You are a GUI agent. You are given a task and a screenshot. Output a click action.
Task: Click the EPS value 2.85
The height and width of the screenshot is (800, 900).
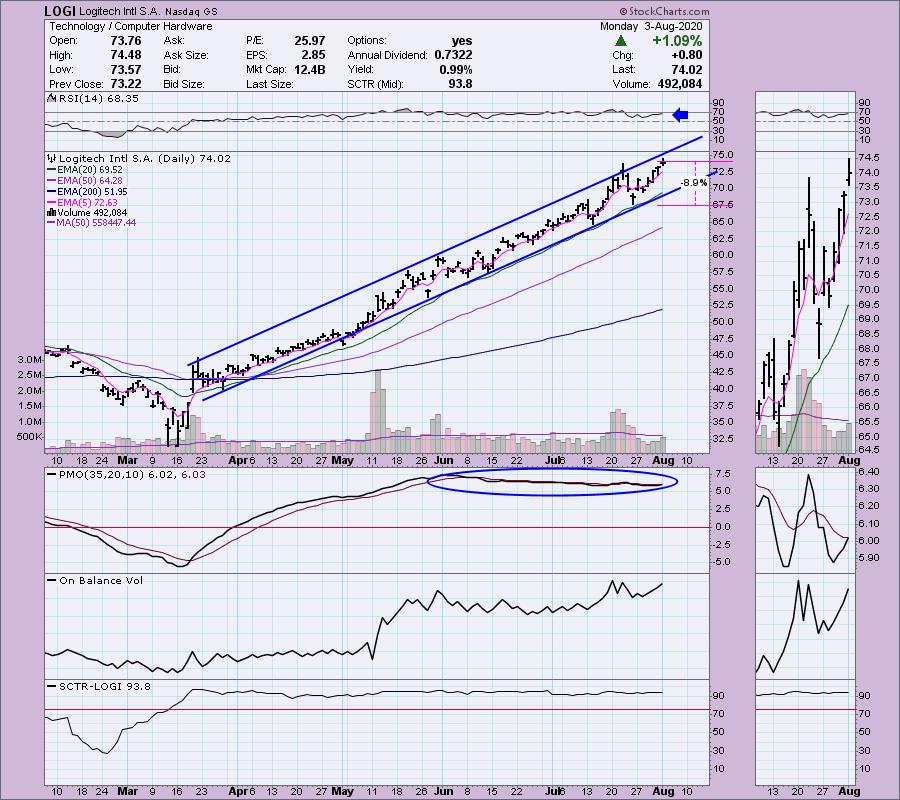pyautogui.click(x=313, y=55)
